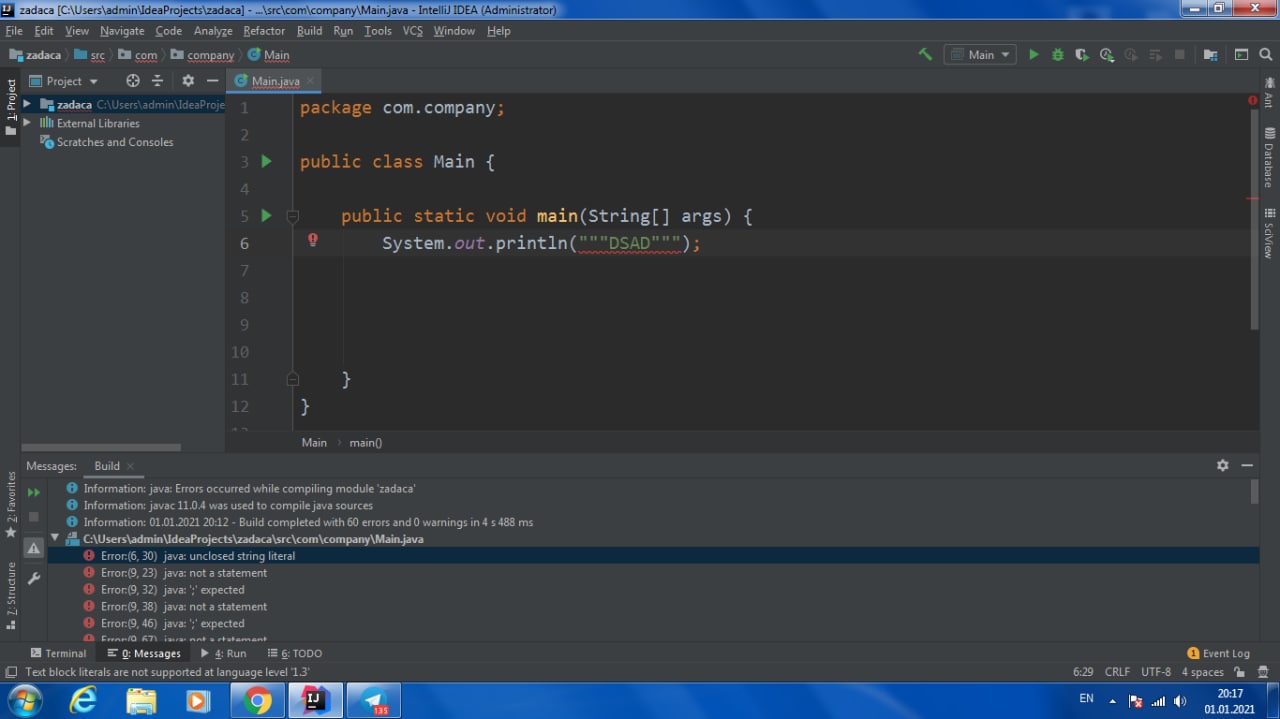Open the Tools menu
The width and height of the screenshot is (1280, 719).
coord(378,31)
